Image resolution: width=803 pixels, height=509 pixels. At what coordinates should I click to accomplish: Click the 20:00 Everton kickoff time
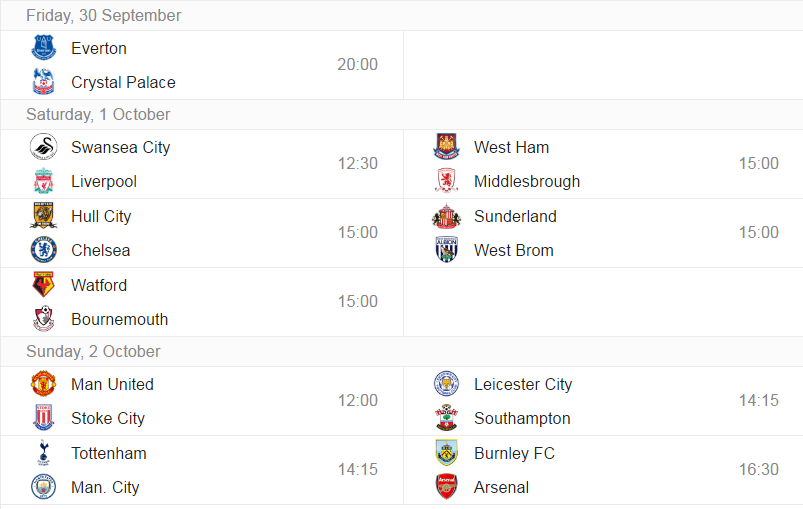[x=357, y=65]
